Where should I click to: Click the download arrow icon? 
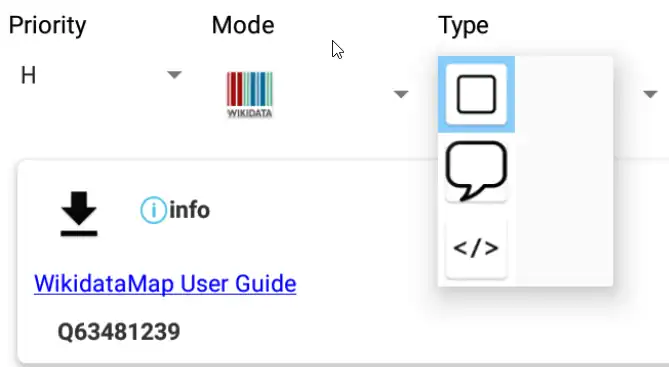(79, 213)
